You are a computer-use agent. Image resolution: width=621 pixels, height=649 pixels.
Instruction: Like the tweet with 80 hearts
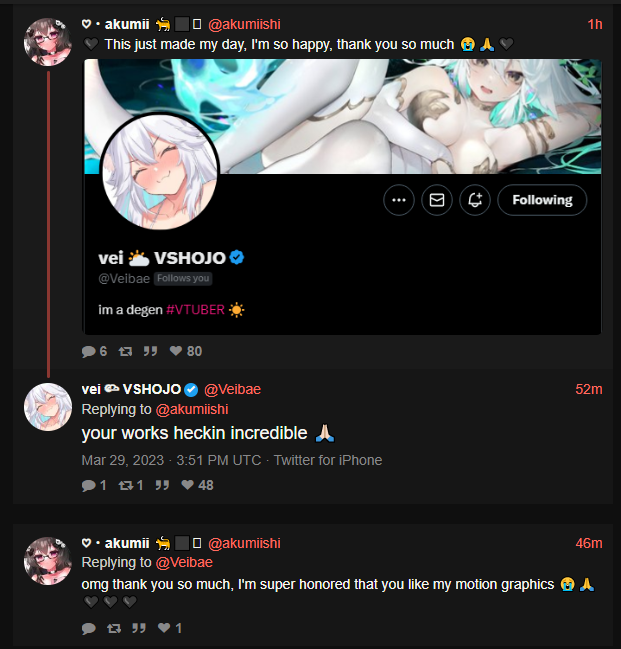[176, 351]
